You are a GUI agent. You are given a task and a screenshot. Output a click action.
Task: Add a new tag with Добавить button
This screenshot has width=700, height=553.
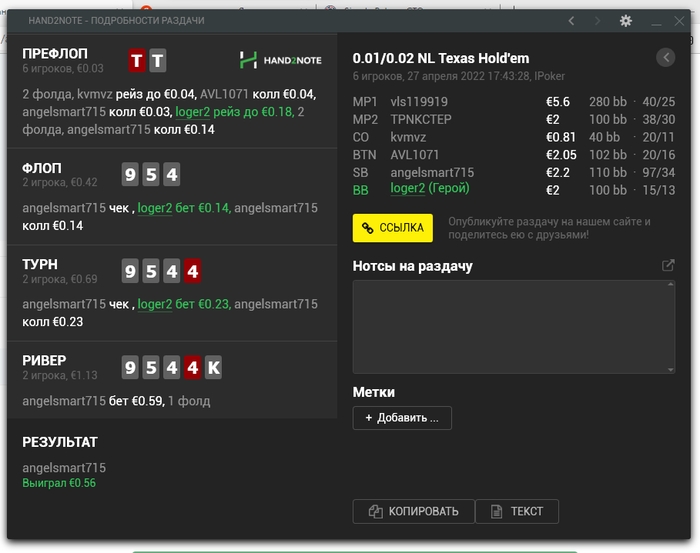[x=402, y=418]
